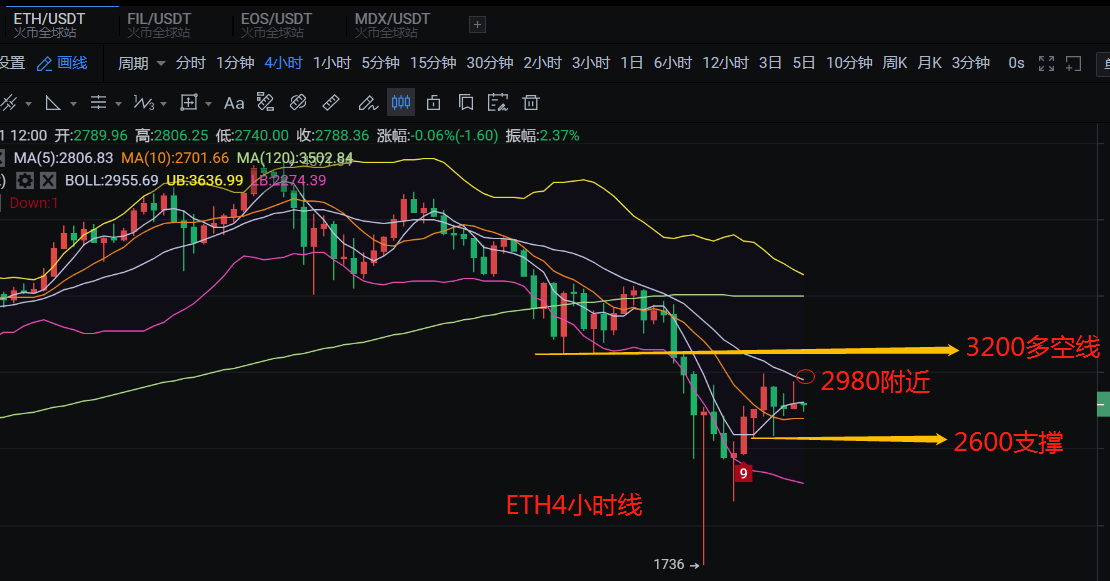Delete drawings with the trash icon

click(x=531, y=103)
